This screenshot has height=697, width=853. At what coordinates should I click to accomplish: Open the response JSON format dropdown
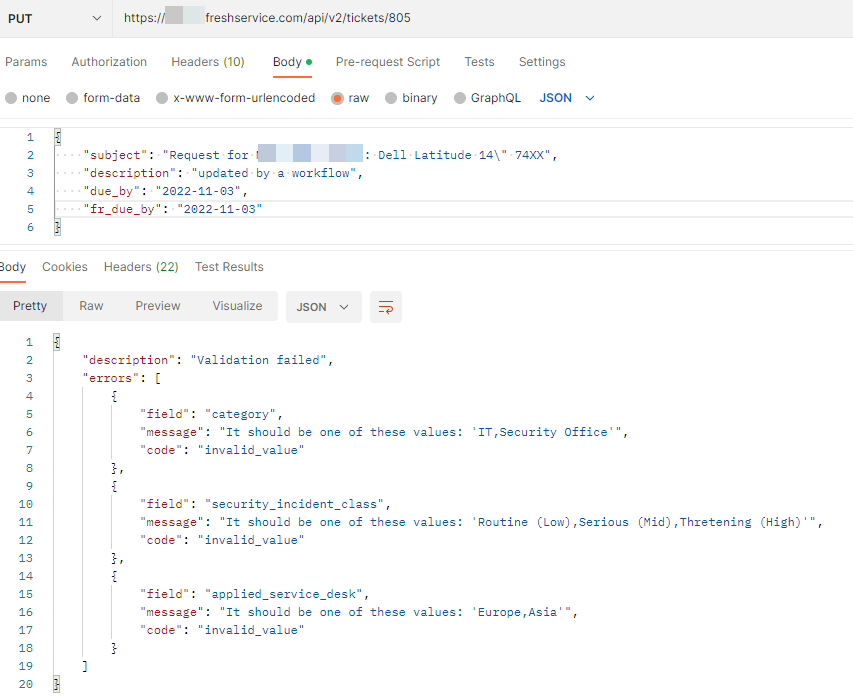click(x=323, y=307)
